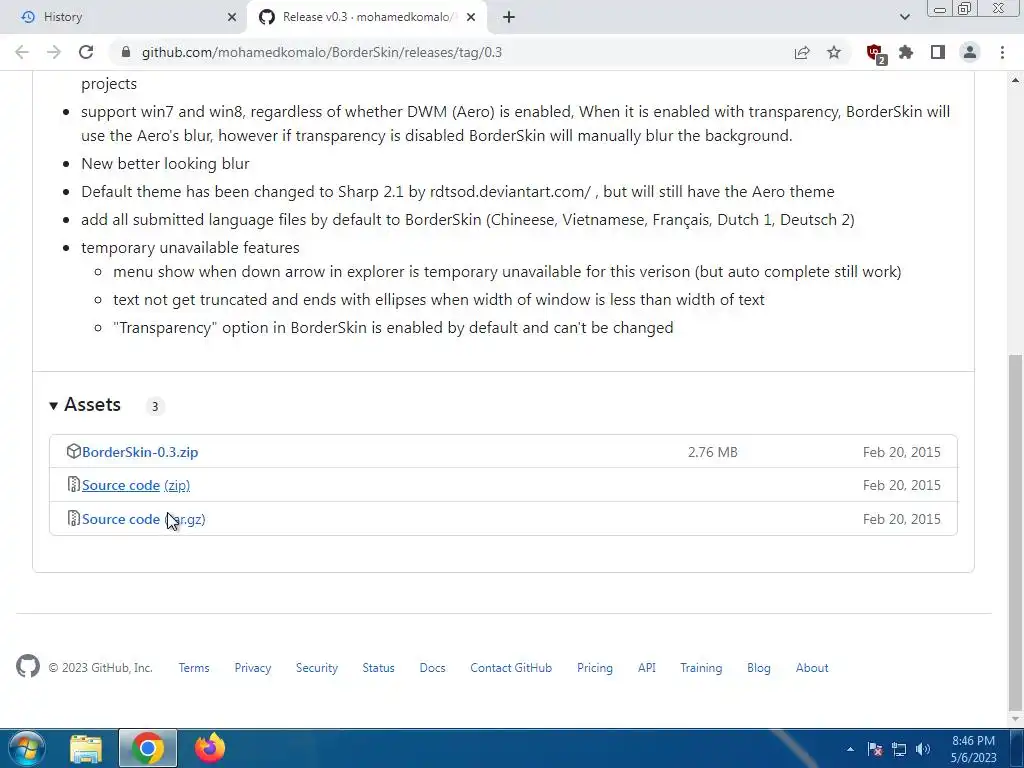Select the Release v0.3 tab
Image resolution: width=1024 pixels, height=768 pixels.
(367, 17)
